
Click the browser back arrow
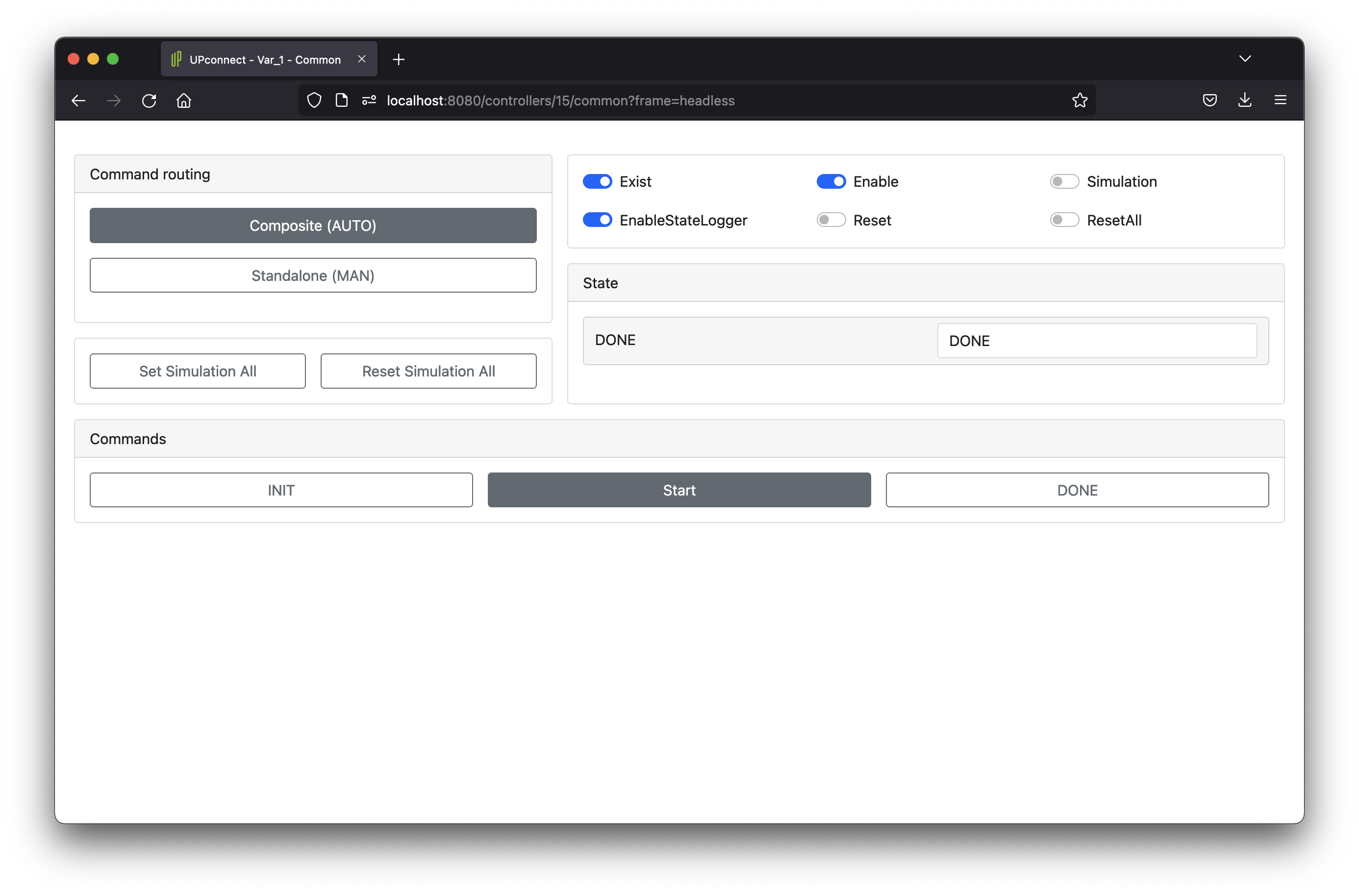point(78,100)
